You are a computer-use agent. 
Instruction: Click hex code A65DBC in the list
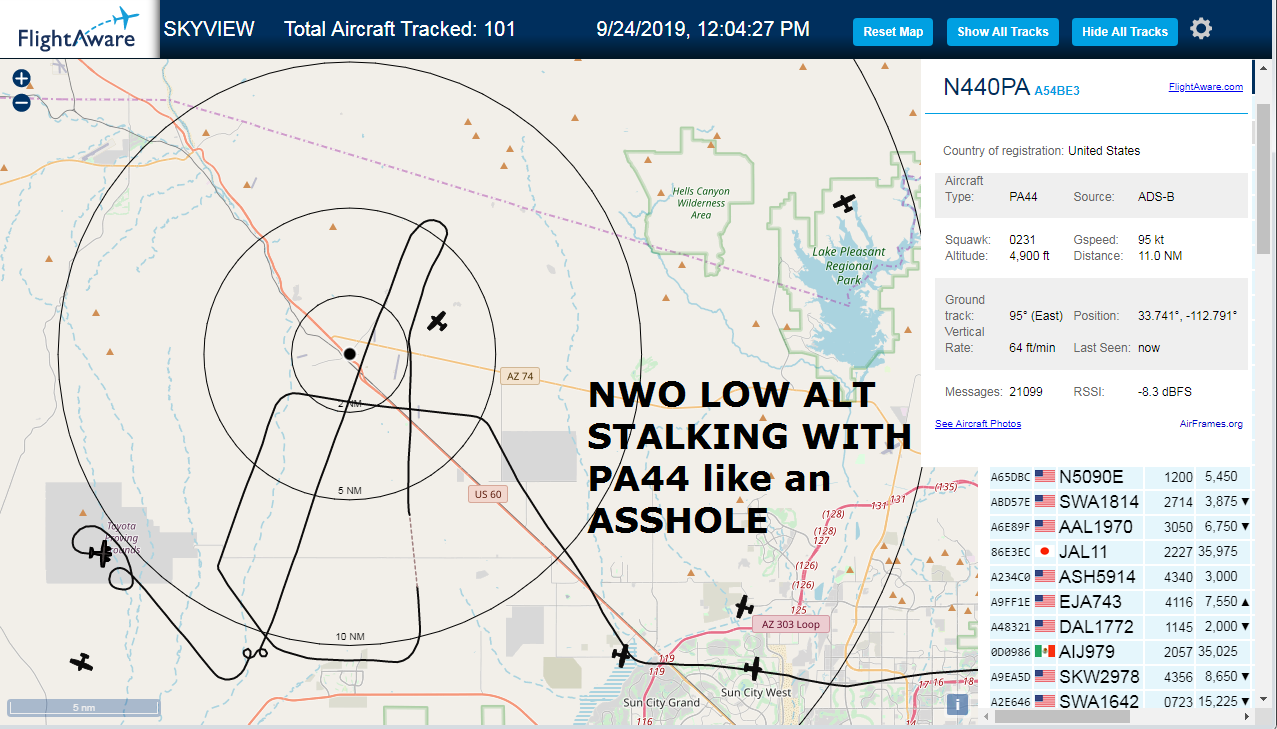[x=1010, y=478]
